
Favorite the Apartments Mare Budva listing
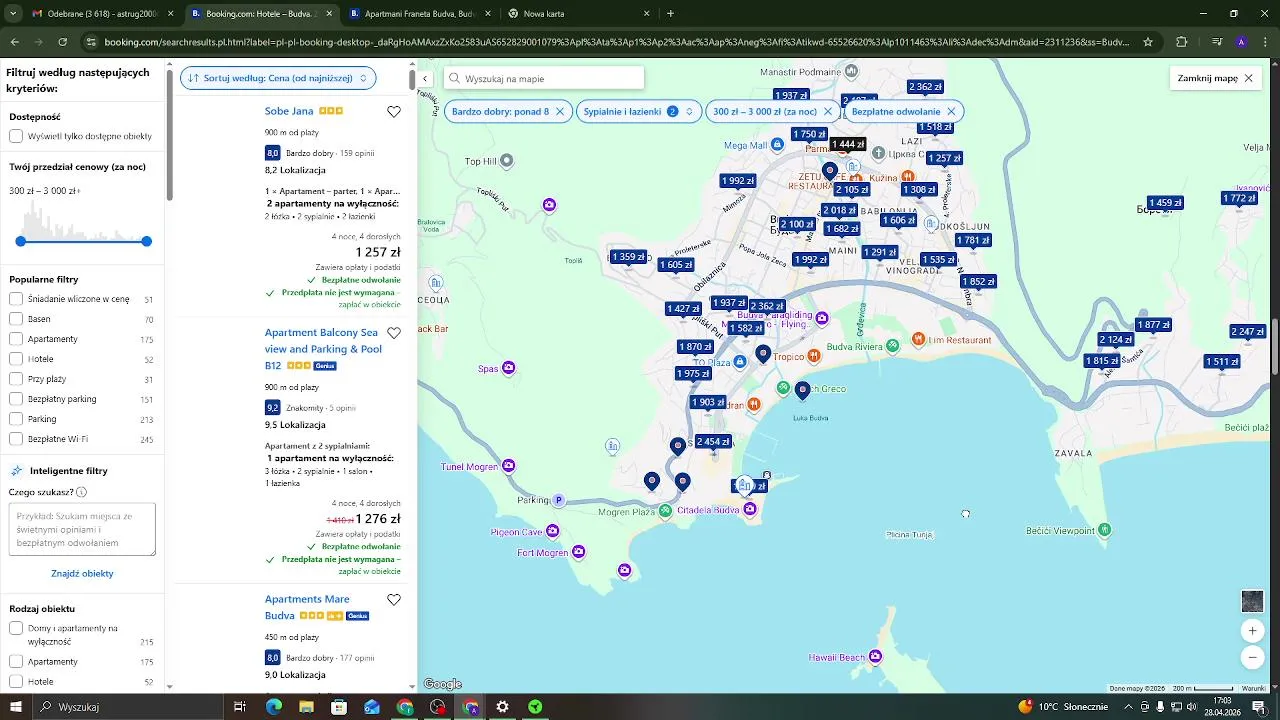pos(394,600)
